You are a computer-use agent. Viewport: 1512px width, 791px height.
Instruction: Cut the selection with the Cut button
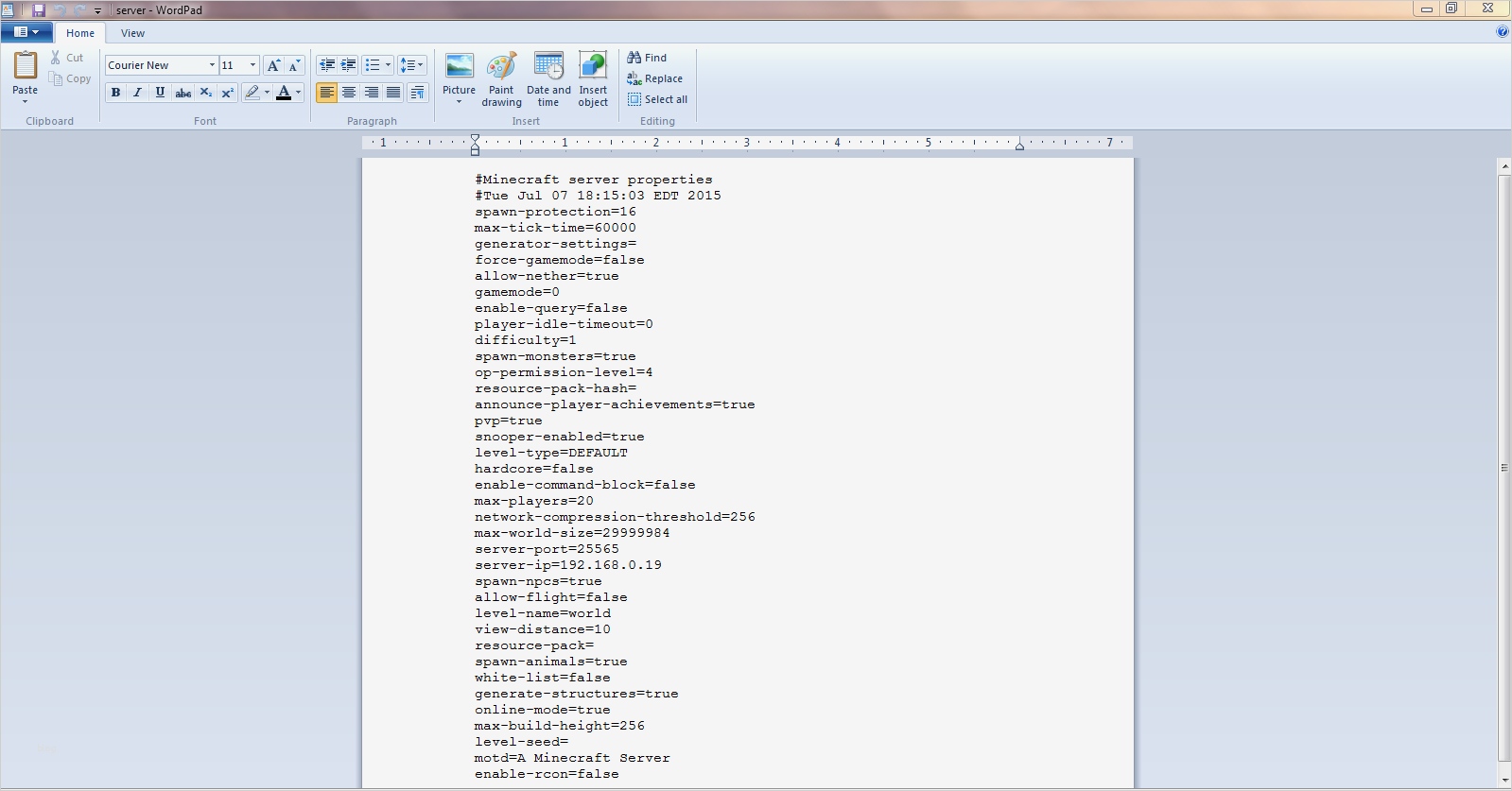(x=67, y=58)
